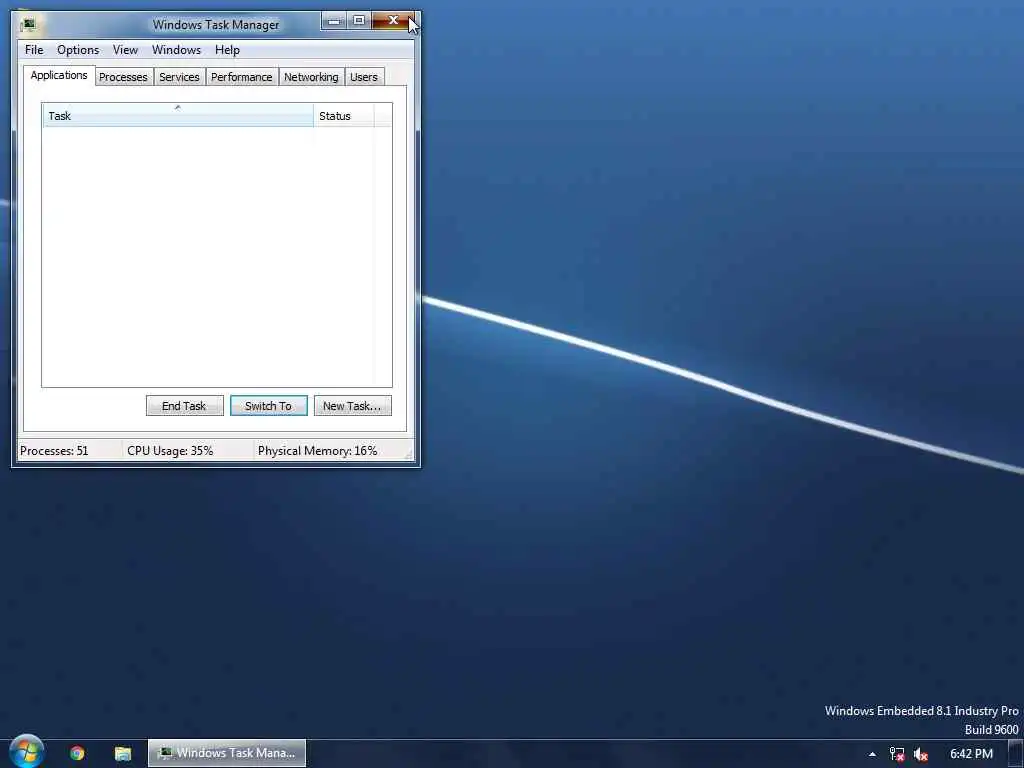Click the network status tray icon
Viewport: 1024px width, 768px height.
coord(897,754)
